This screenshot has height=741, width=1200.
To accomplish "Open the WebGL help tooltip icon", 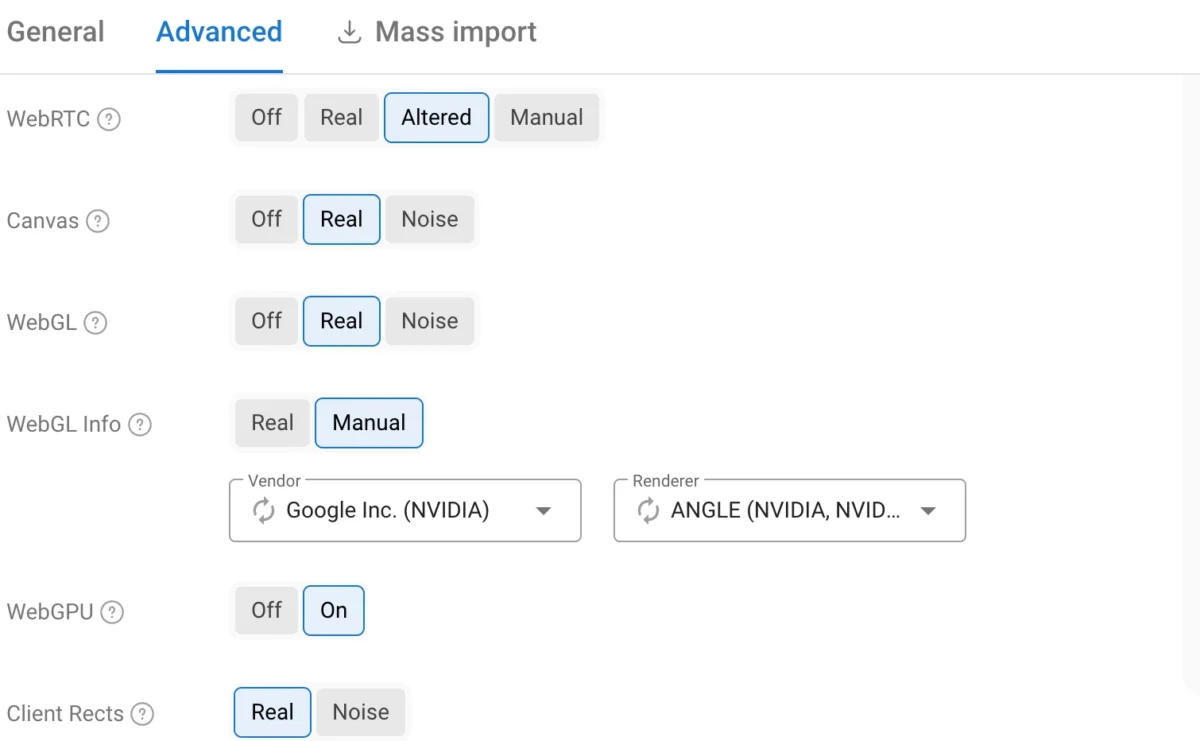I will pos(95,323).
